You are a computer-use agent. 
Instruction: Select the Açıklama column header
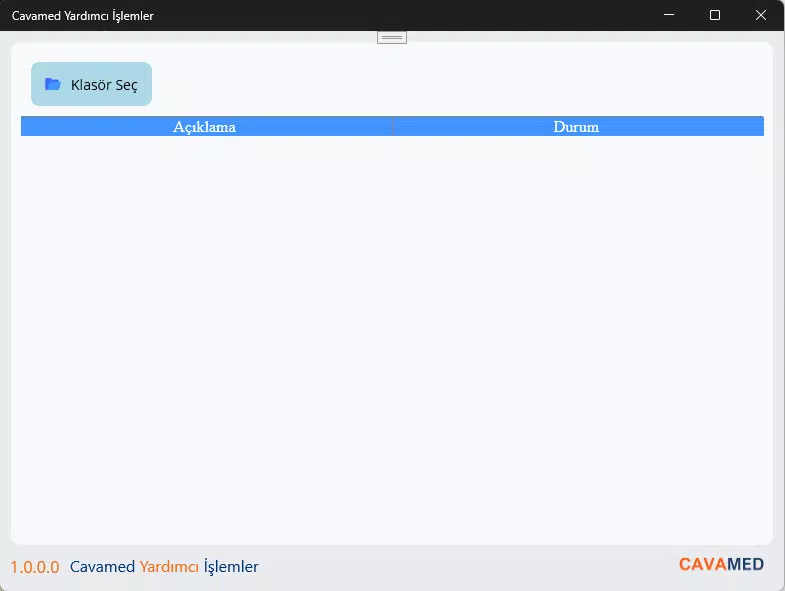point(207,126)
